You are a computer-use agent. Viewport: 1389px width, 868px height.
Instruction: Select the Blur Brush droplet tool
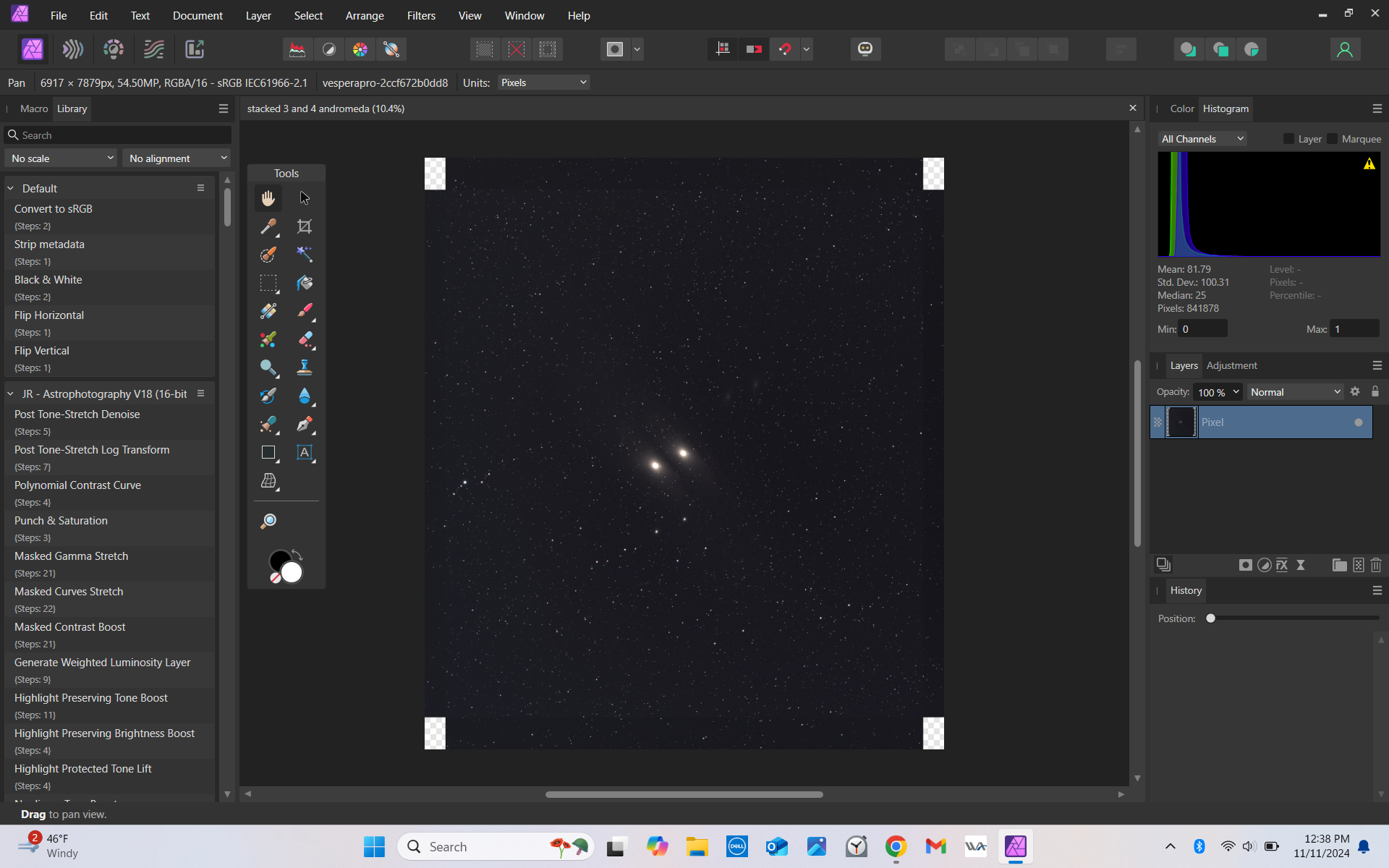coord(305,396)
